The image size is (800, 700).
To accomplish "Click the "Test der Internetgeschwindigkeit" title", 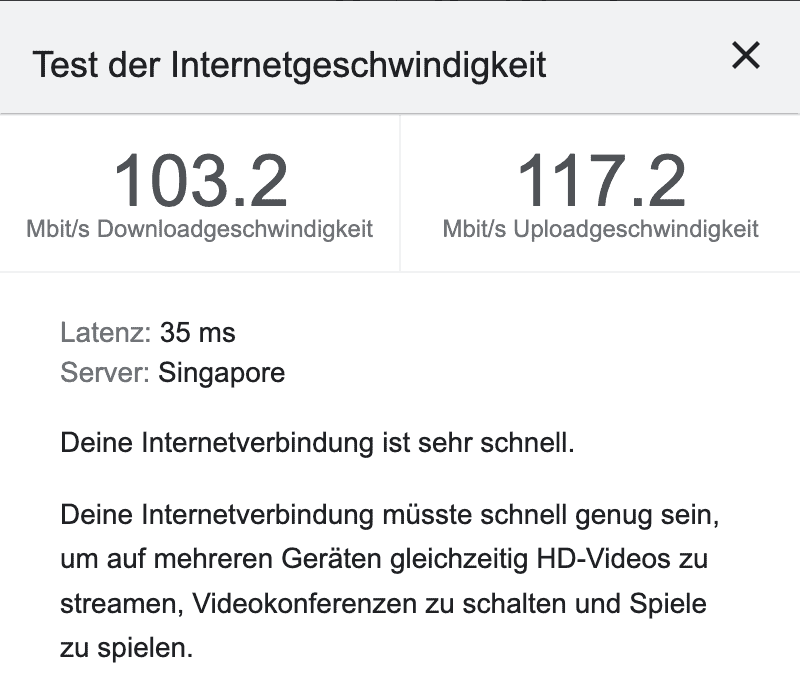I will click(x=289, y=65).
